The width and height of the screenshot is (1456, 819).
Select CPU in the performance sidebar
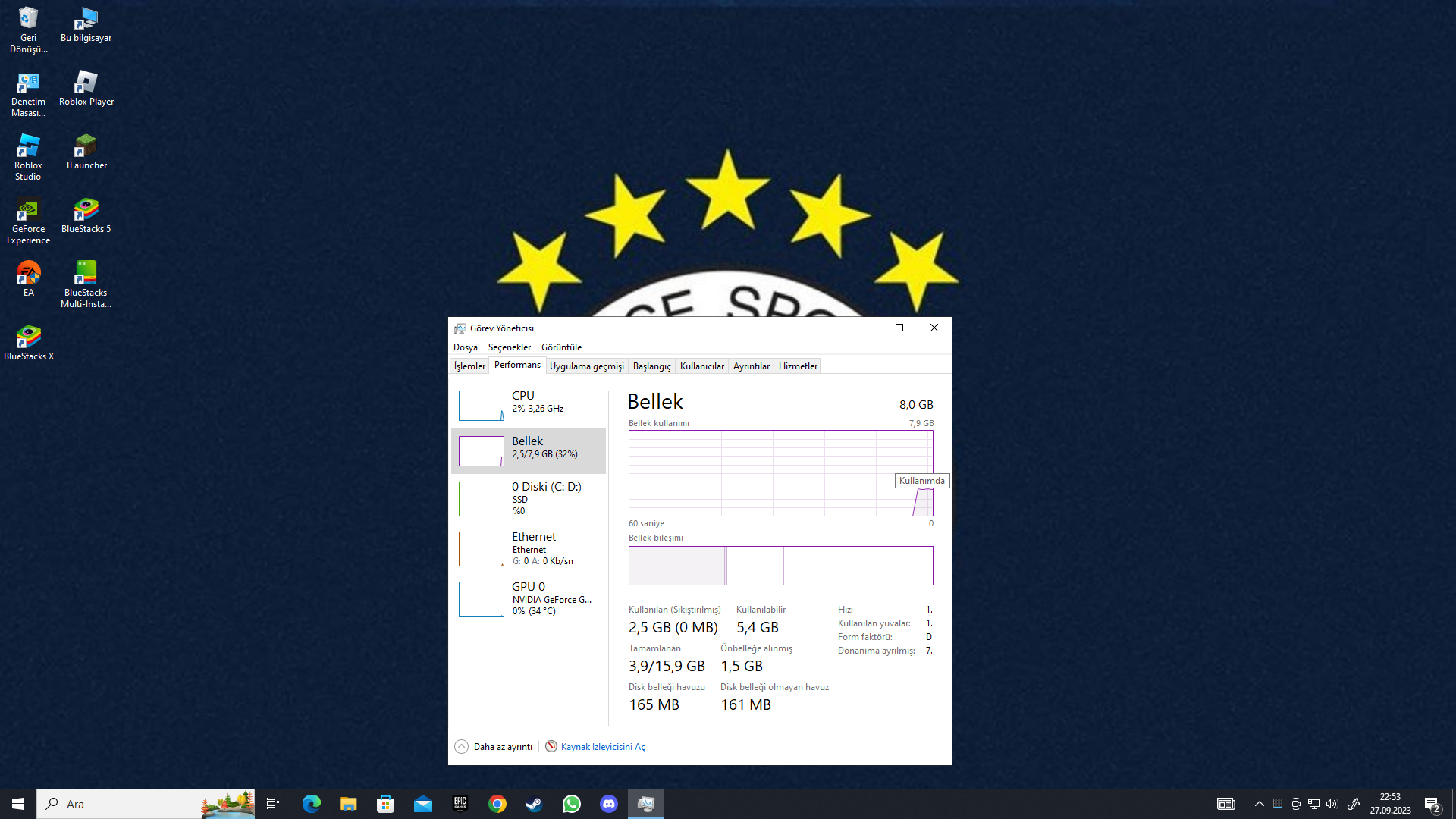(529, 405)
